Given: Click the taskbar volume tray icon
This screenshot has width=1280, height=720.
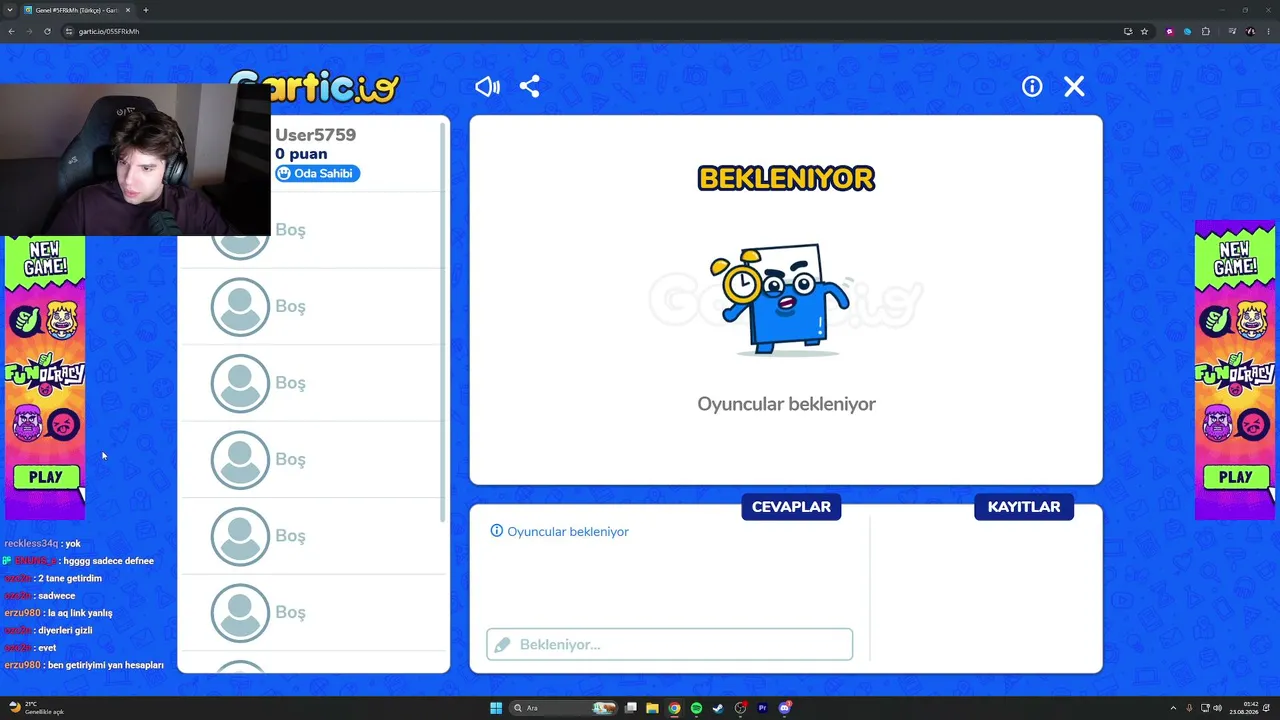Looking at the screenshot, I should (x=1217, y=708).
